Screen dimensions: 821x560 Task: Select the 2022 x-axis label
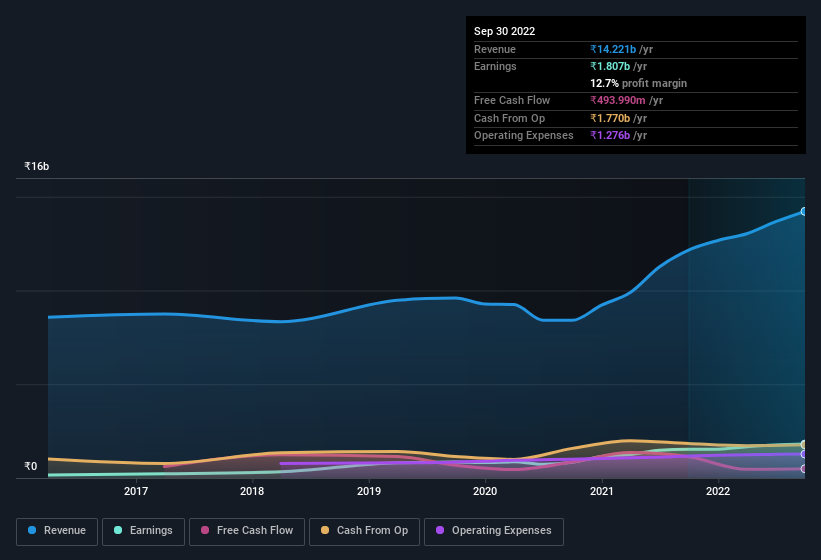pos(718,491)
